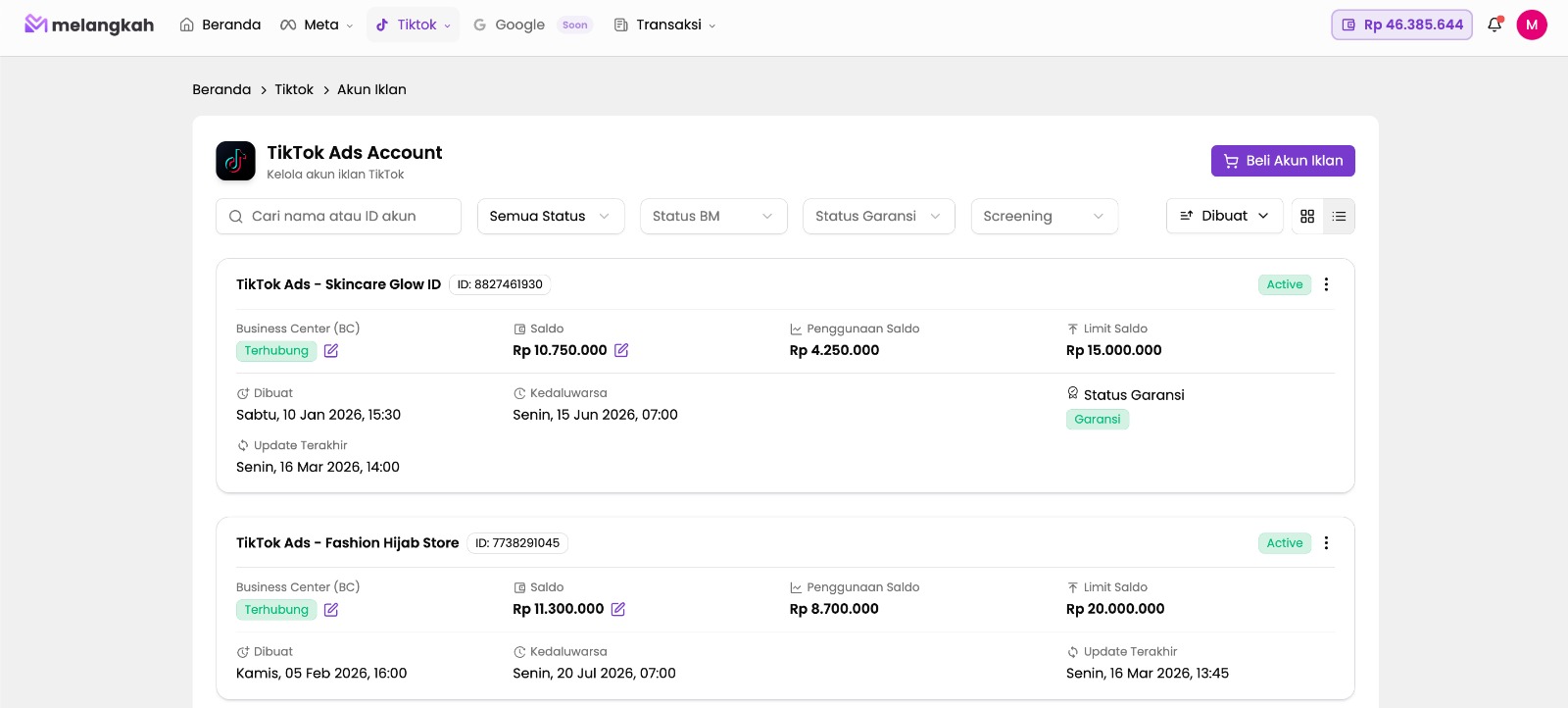Viewport: 1568px width, 708px height.
Task: Click the TikTok Ads Account heading
Action: tap(355, 152)
